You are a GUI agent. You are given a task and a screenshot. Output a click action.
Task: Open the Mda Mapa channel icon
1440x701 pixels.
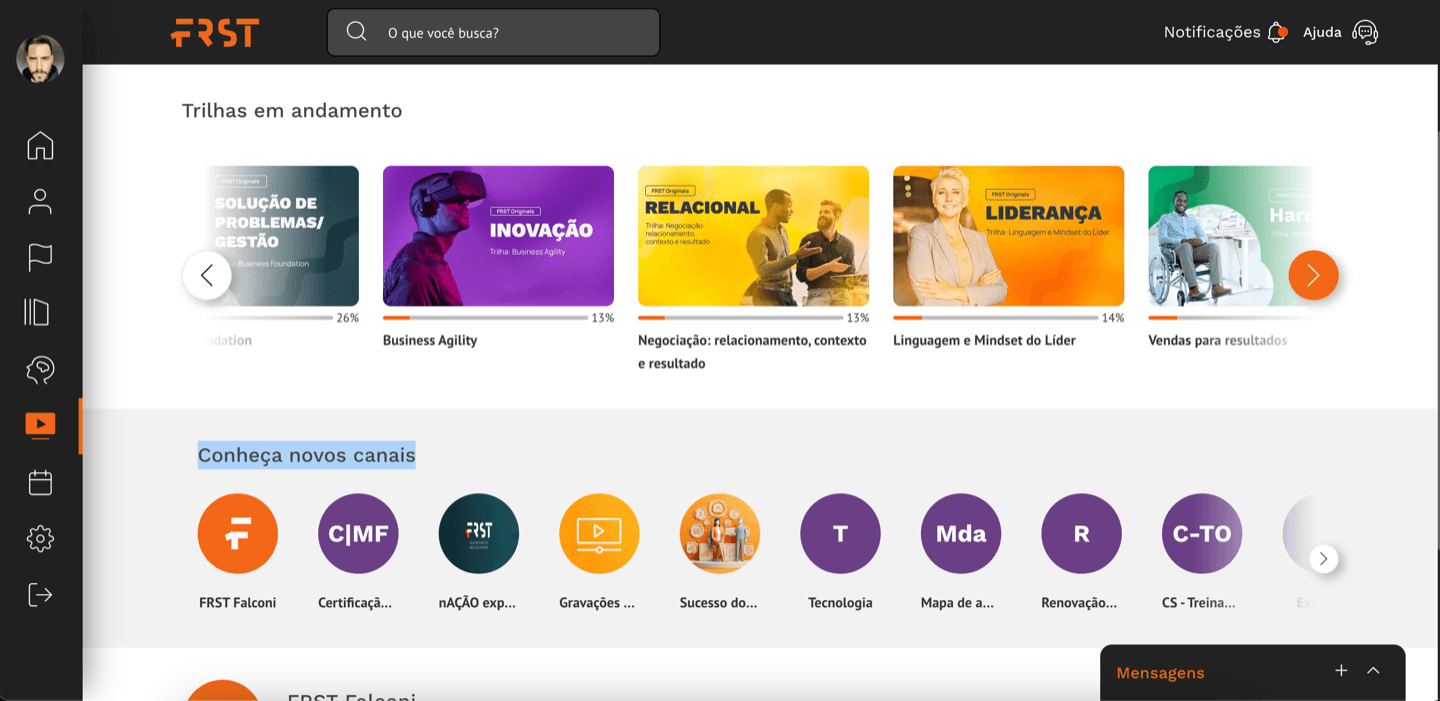[961, 533]
